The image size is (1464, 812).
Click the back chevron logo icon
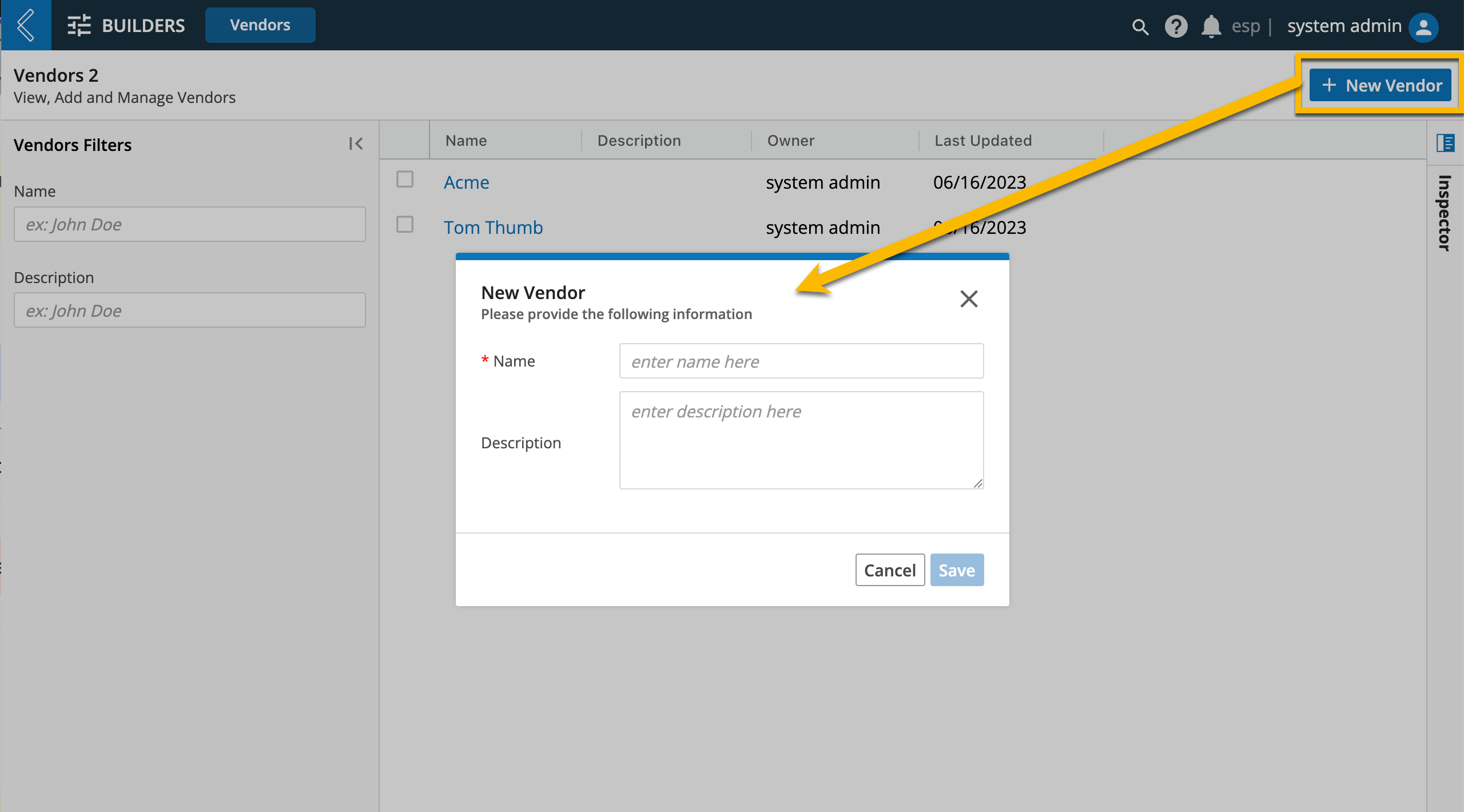tap(26, 25)
